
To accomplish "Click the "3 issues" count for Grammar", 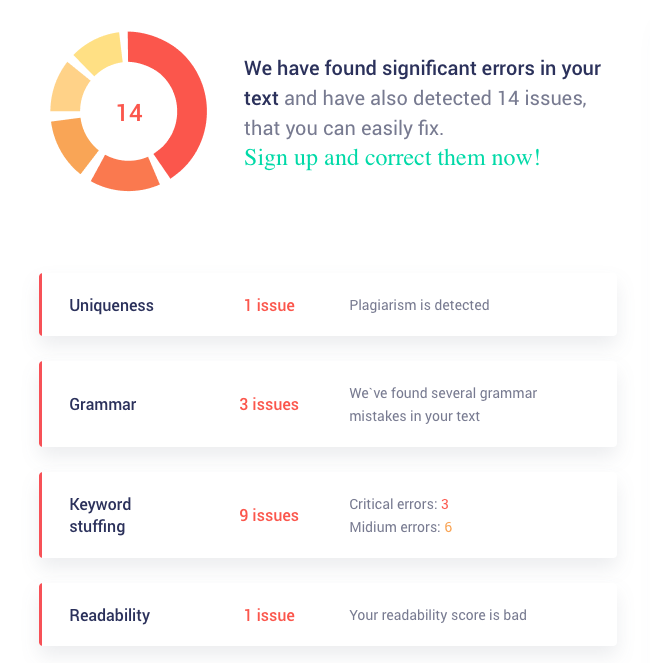I will [269, 404].
